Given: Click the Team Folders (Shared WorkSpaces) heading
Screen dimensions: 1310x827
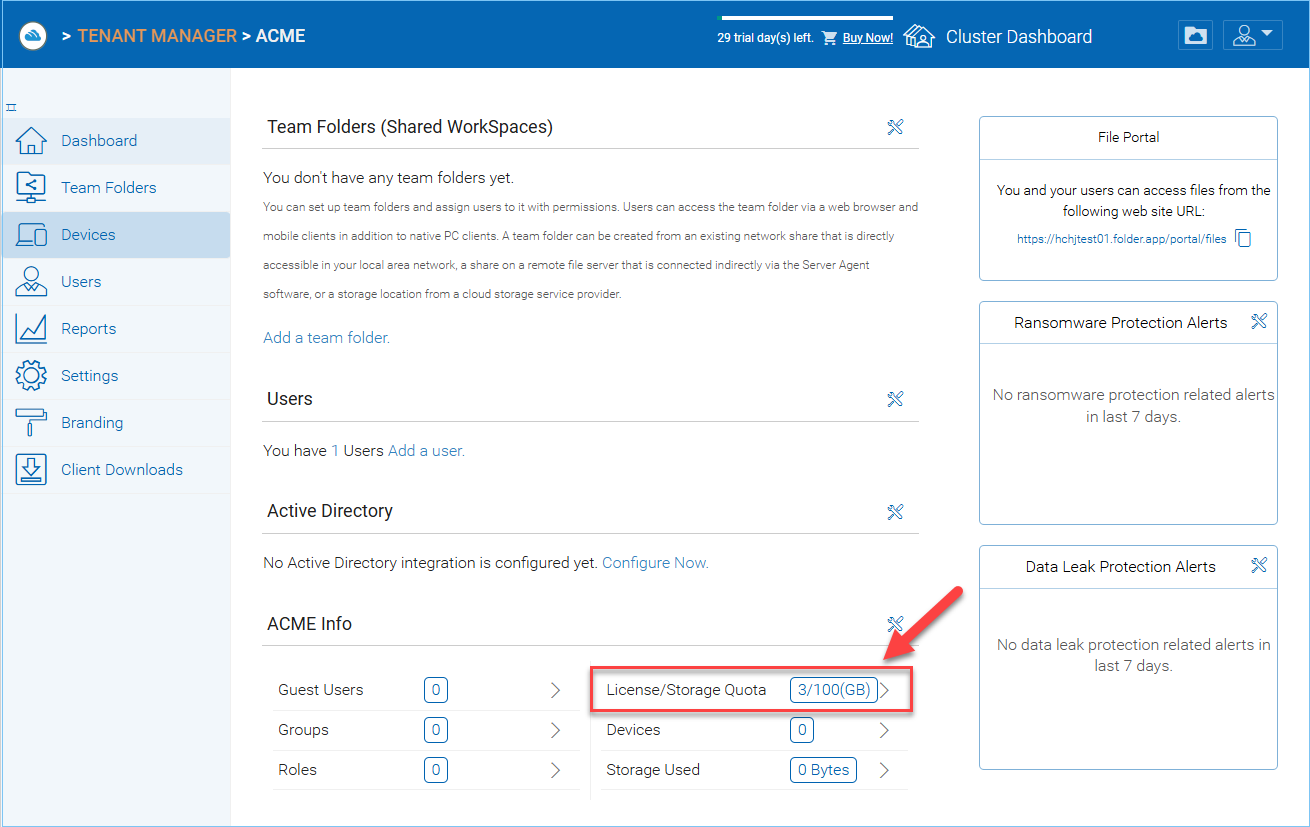Looking at the screenshot, I should click(410, 127).
